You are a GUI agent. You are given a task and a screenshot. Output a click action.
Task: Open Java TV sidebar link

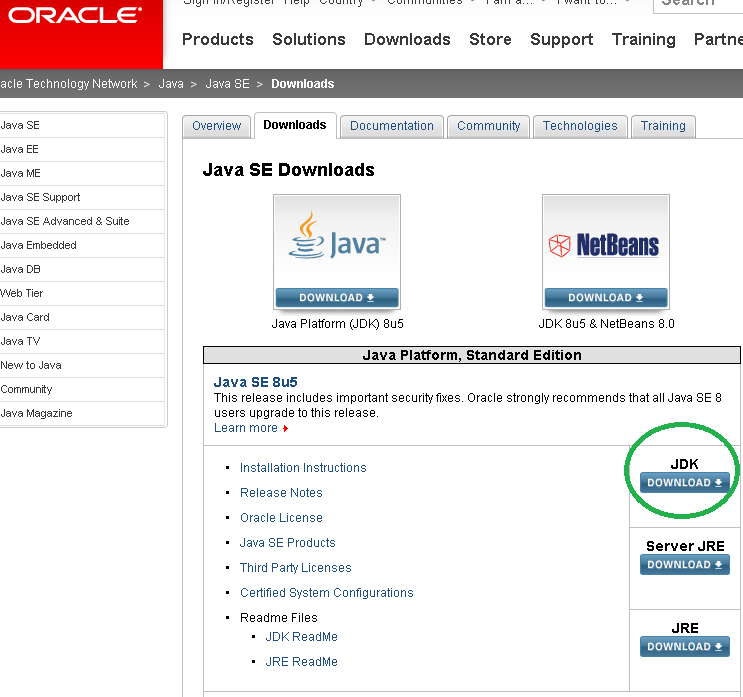point(82,341)
